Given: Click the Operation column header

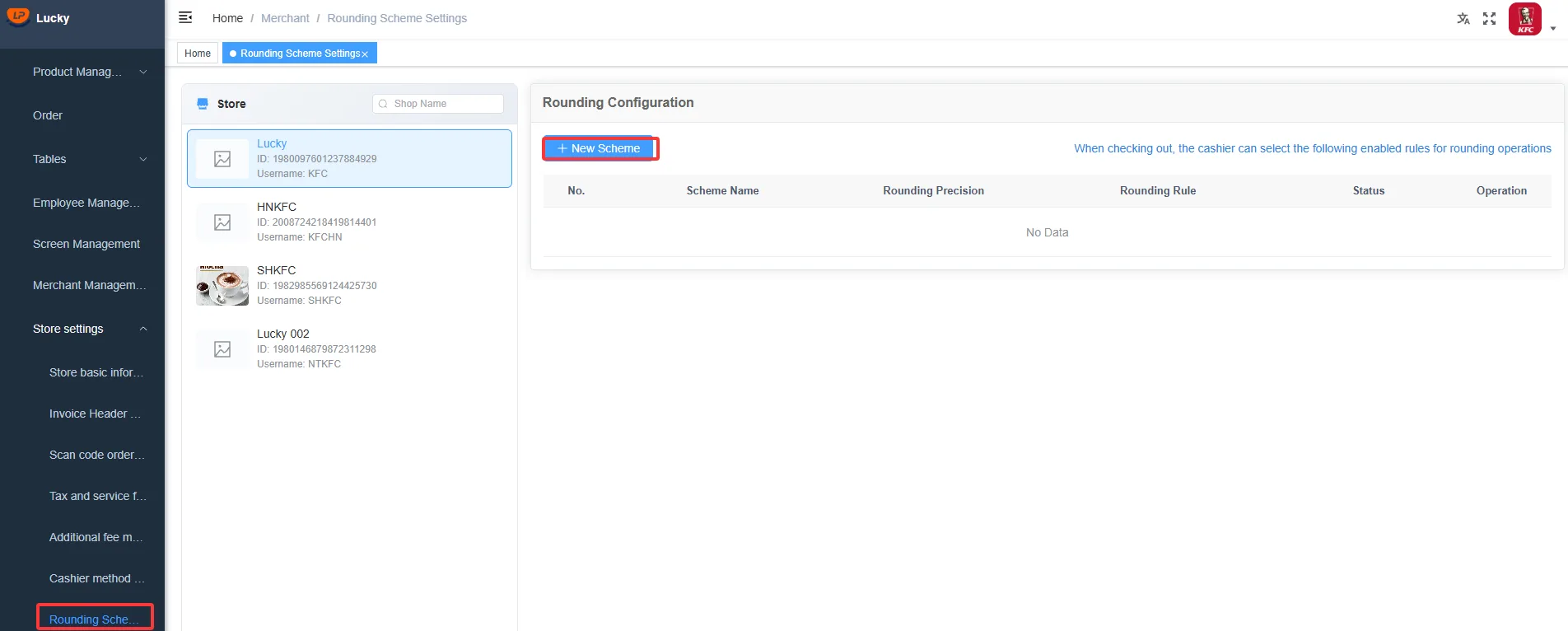Looking at the screenshot, I should (x=1501, y=190).
